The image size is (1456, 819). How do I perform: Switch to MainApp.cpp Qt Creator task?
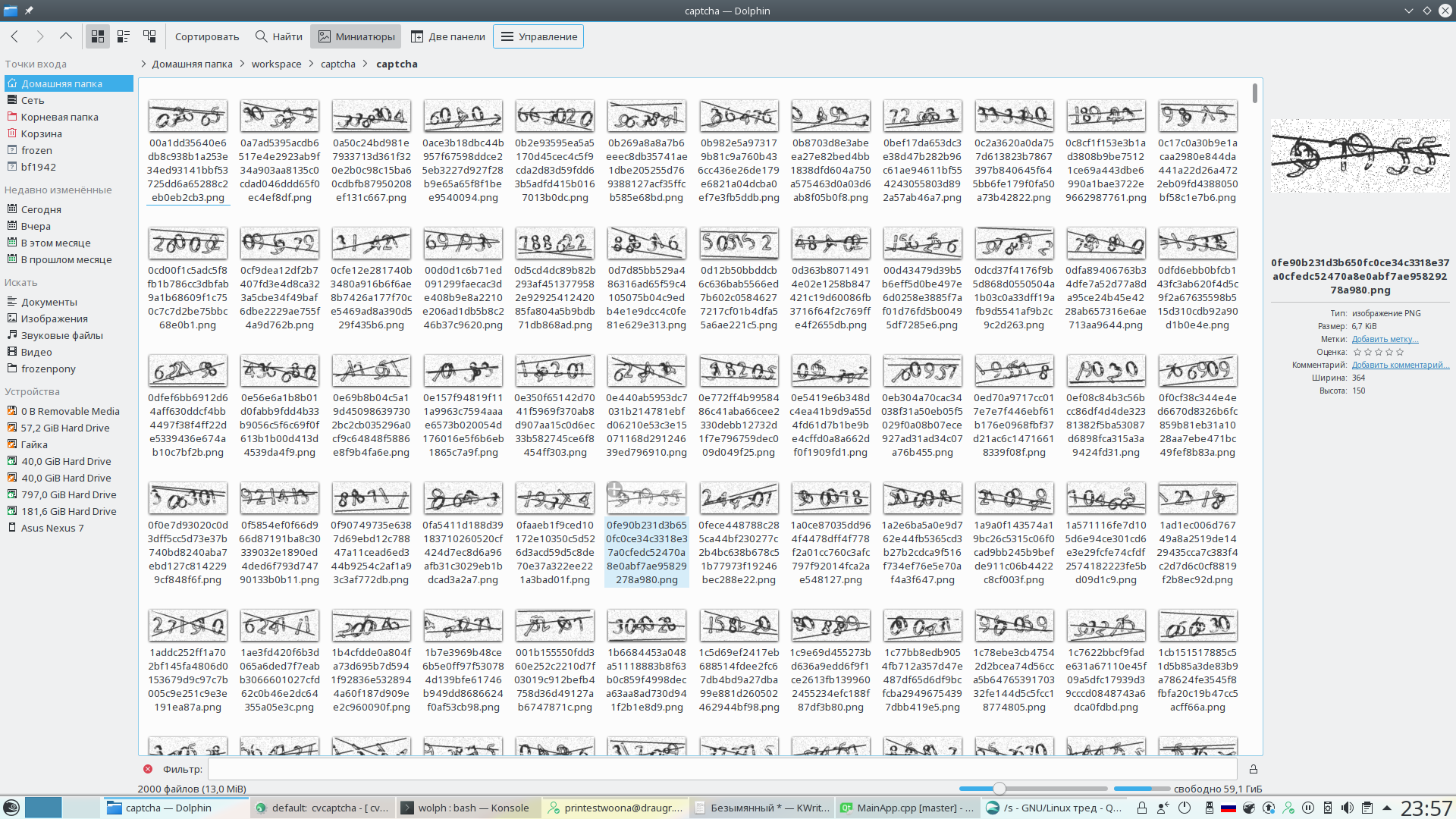(x=907, y=808)
